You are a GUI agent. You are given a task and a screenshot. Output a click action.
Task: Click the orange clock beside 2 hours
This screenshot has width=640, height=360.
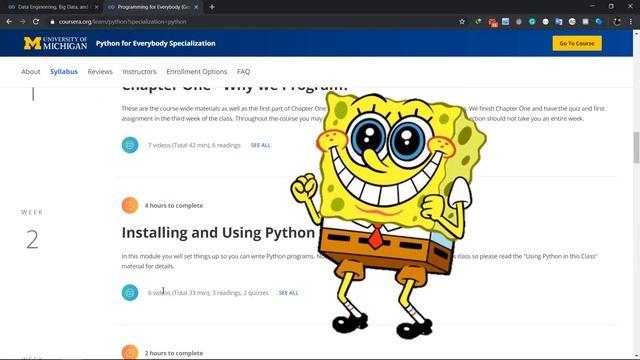pos(130,352)
